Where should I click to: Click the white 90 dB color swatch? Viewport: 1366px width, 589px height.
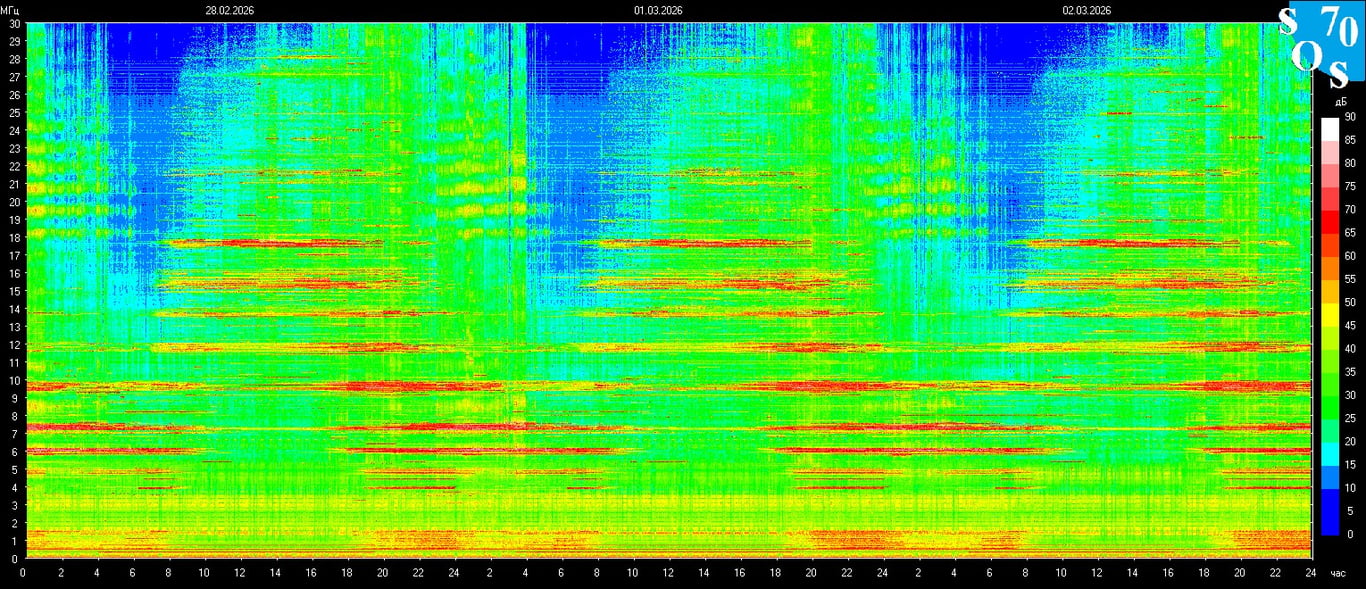pyautogui.click(x=1329, y=128)
